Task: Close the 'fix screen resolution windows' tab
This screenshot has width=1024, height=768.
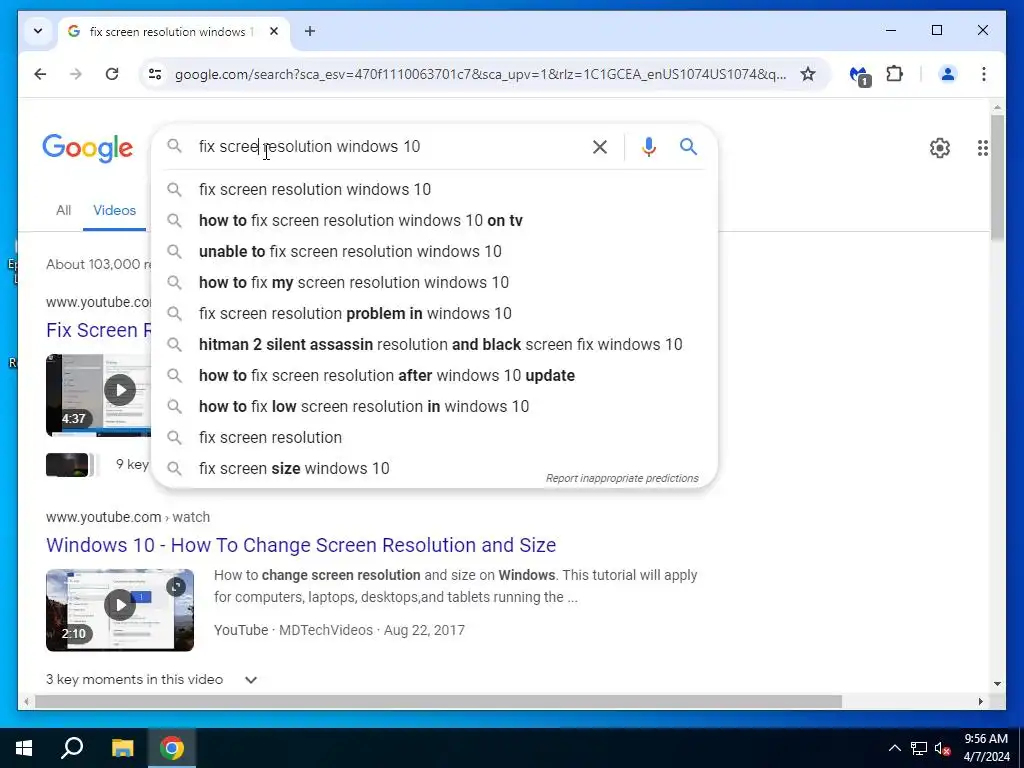Action: (x=274, y=31)
